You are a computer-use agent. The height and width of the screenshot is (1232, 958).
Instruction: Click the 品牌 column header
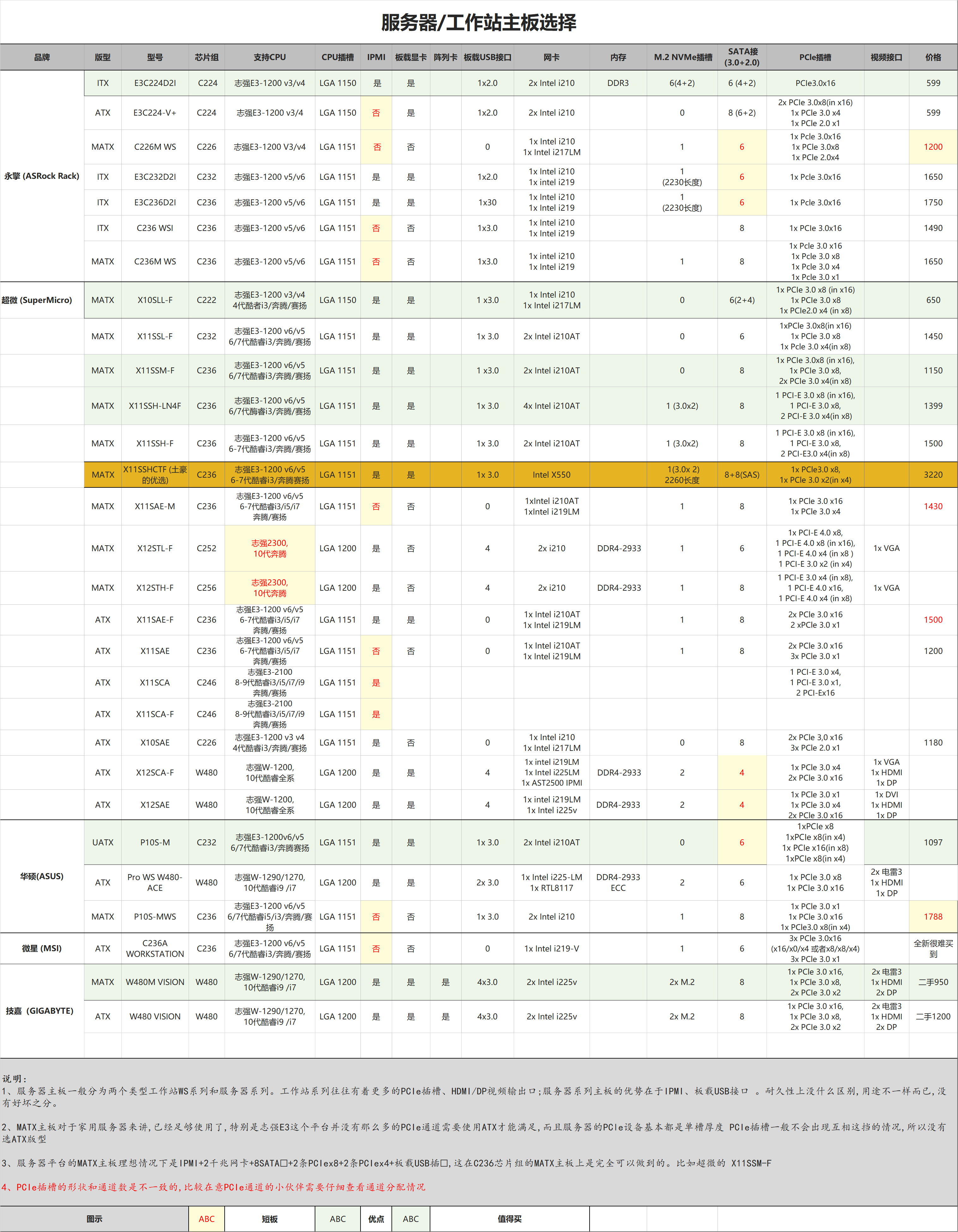coord(42,57)
